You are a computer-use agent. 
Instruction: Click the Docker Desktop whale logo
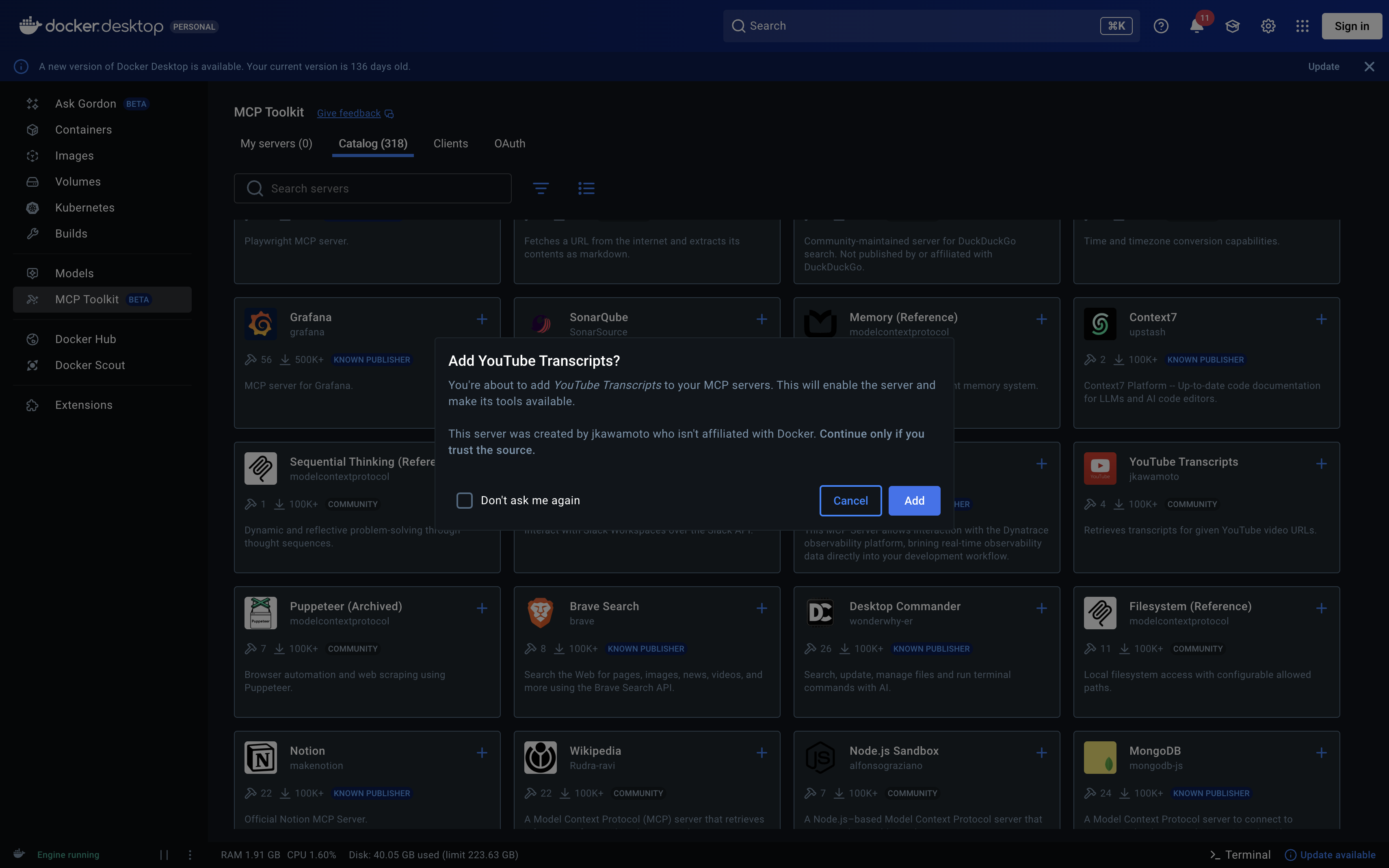pyautogui.click(x=30, y=25)
